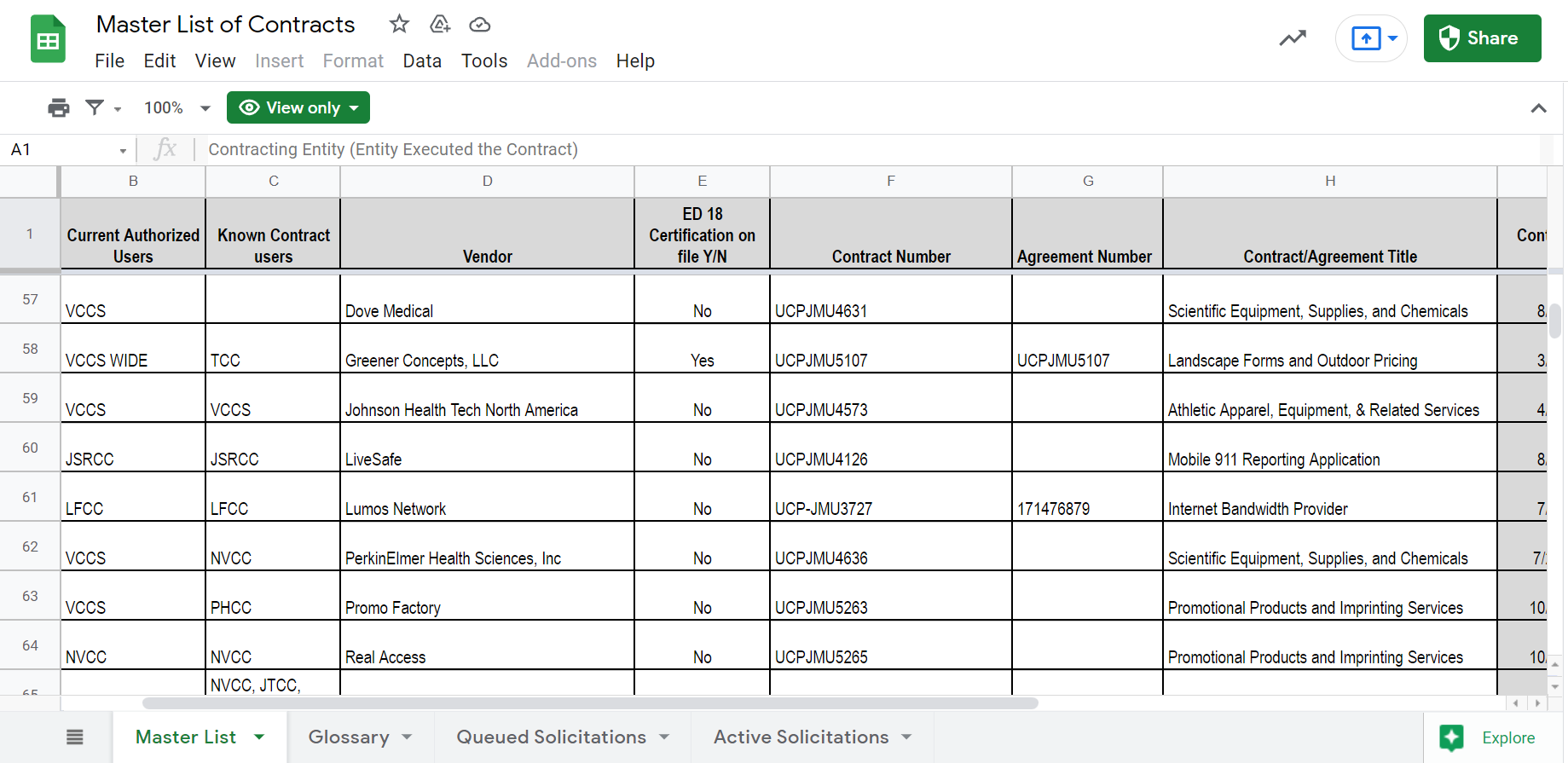Click the formula bar content

(x=393, y=149)
